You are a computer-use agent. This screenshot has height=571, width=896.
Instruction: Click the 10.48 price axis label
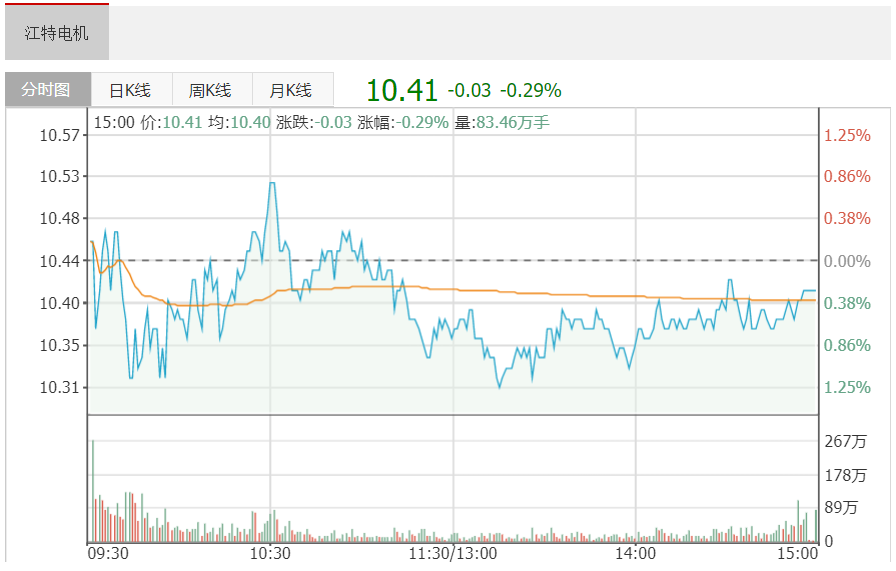59,218
